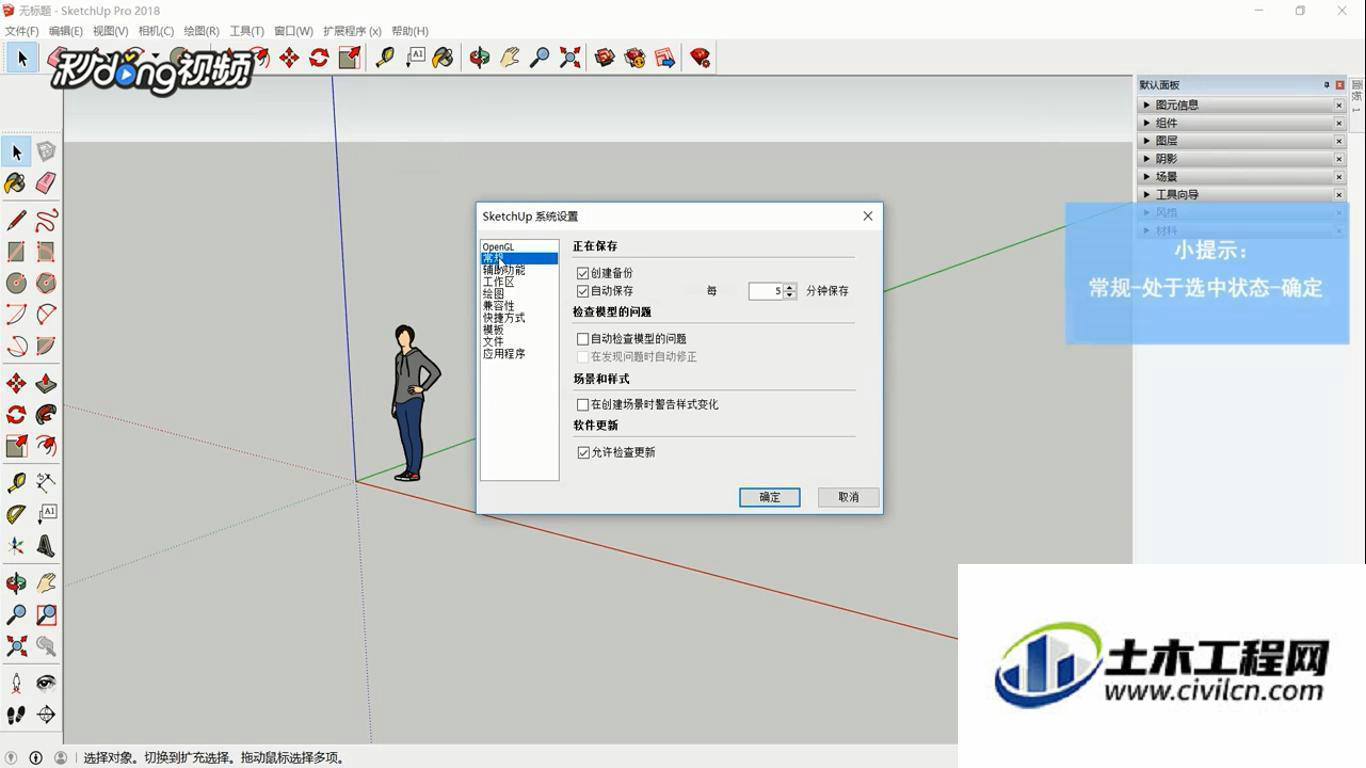Open the 编辑(E) menu
This screenshot has width=1366, height=768.
coord(66,31)
